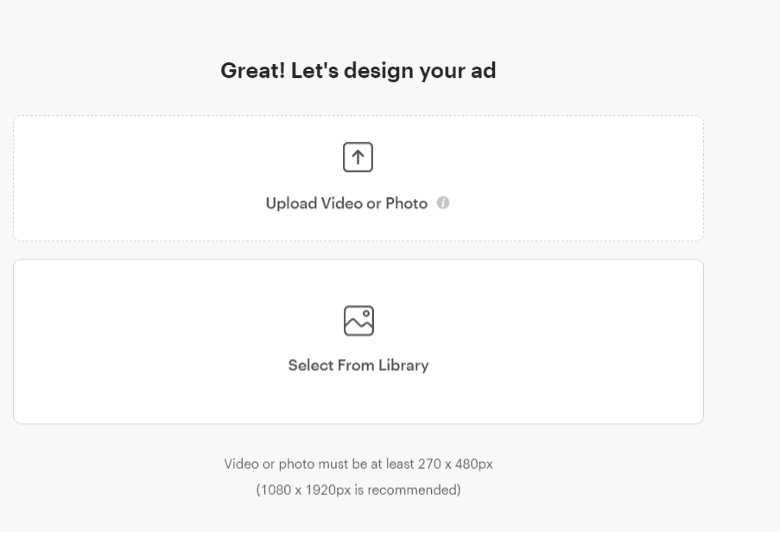Screen dimensions: 780x533
Task: Click the picture library icon
Action: pyautogui.click(x=359, y=321)
